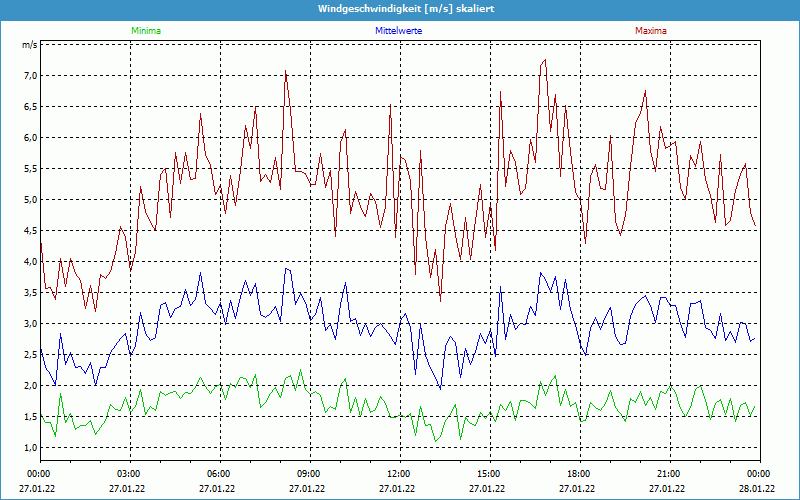Click the leftmost 00:00 time axis label
This screenshot has height=500, width=800.
(x=39, y=474)
